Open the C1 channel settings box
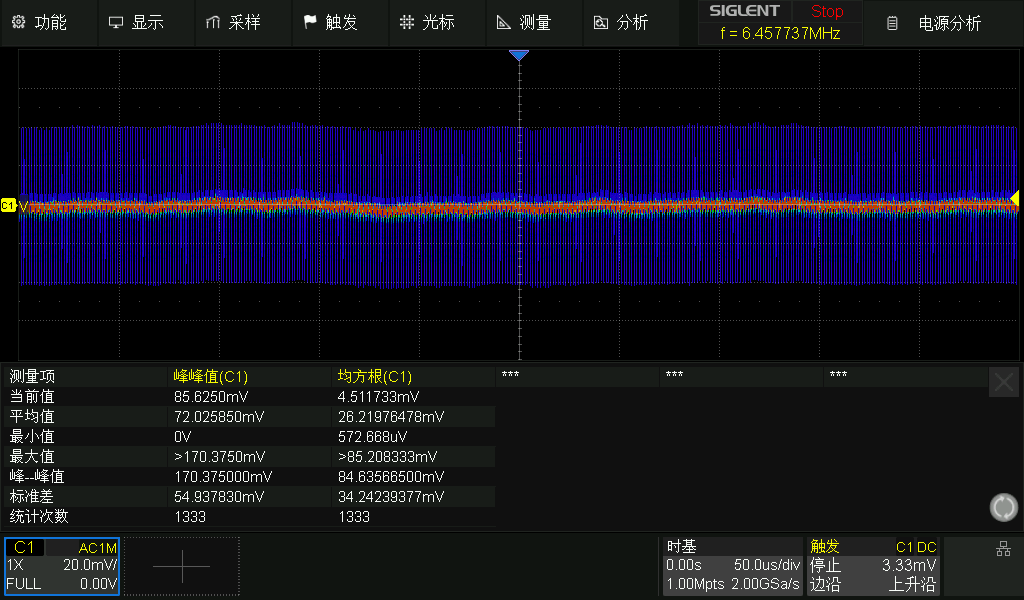This screenshot has width=1024, height=600. pyautogui.click(x=62, y=566)
